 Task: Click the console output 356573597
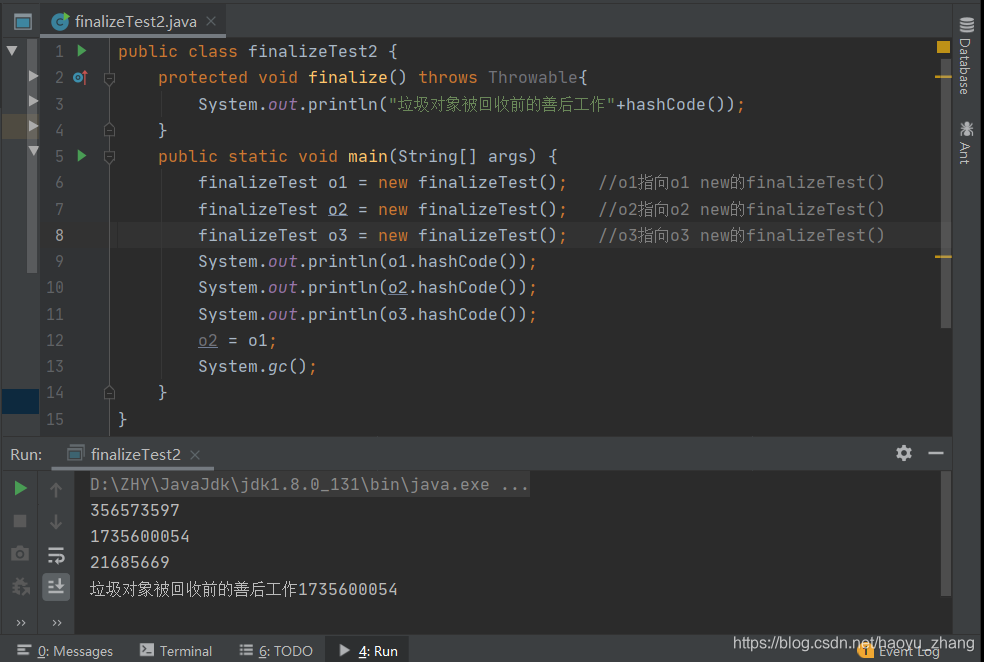tap(135, 510)
